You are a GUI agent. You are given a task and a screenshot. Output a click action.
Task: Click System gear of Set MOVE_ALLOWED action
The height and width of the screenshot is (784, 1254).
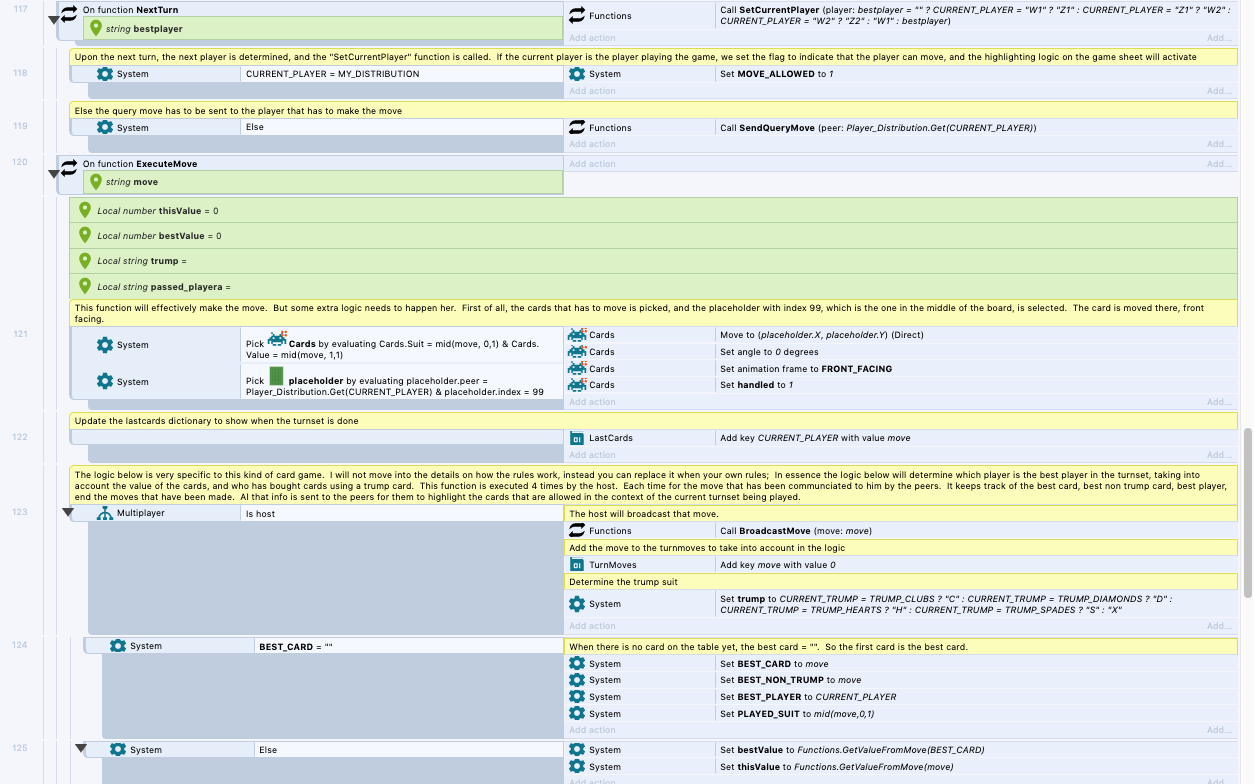point(577,74)
